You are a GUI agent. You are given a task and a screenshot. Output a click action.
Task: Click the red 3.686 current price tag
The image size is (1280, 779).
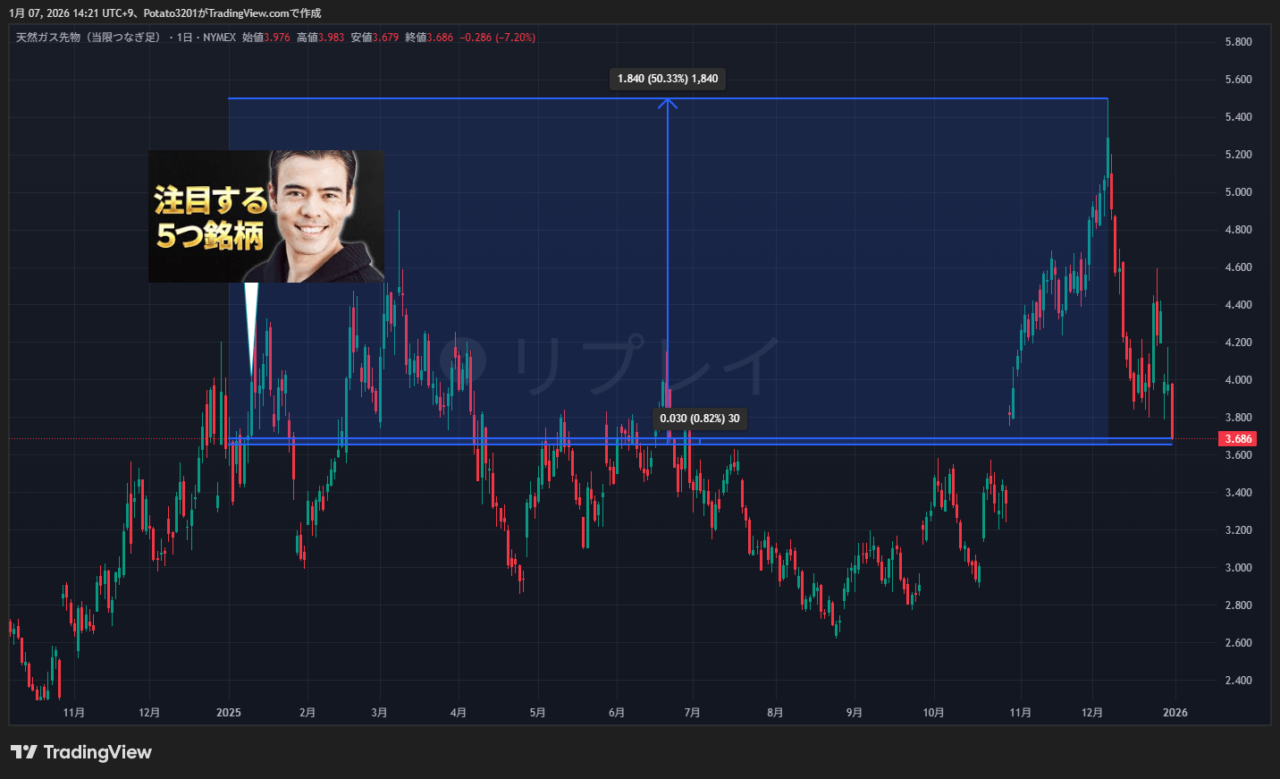click(1237, 439)
